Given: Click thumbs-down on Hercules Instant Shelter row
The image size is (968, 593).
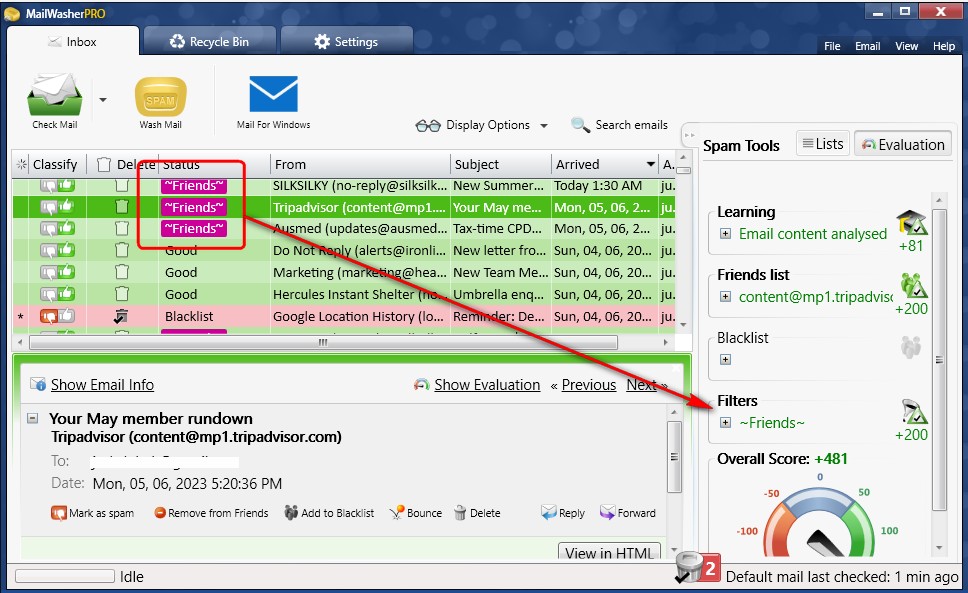Looking at the screenshot, I should [x=48, y=294].
